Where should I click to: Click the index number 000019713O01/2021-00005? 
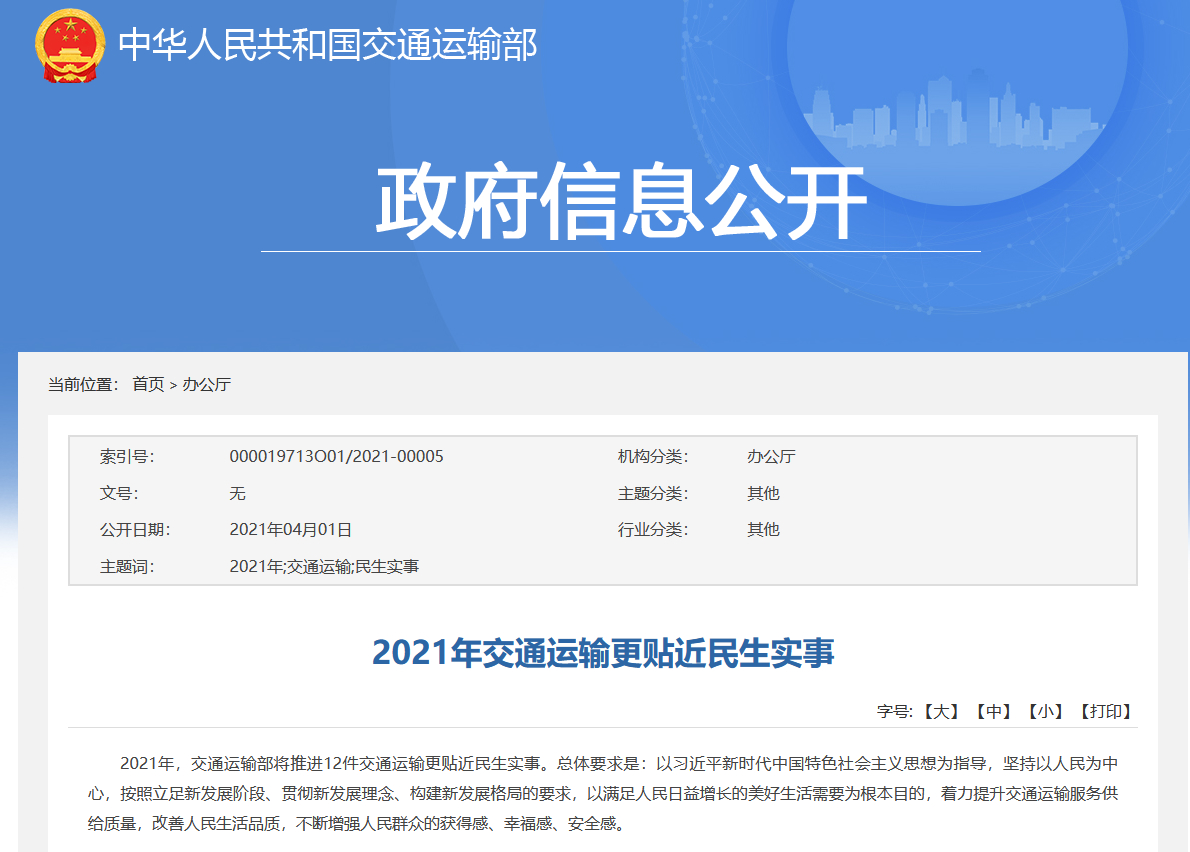coord(336,457)
